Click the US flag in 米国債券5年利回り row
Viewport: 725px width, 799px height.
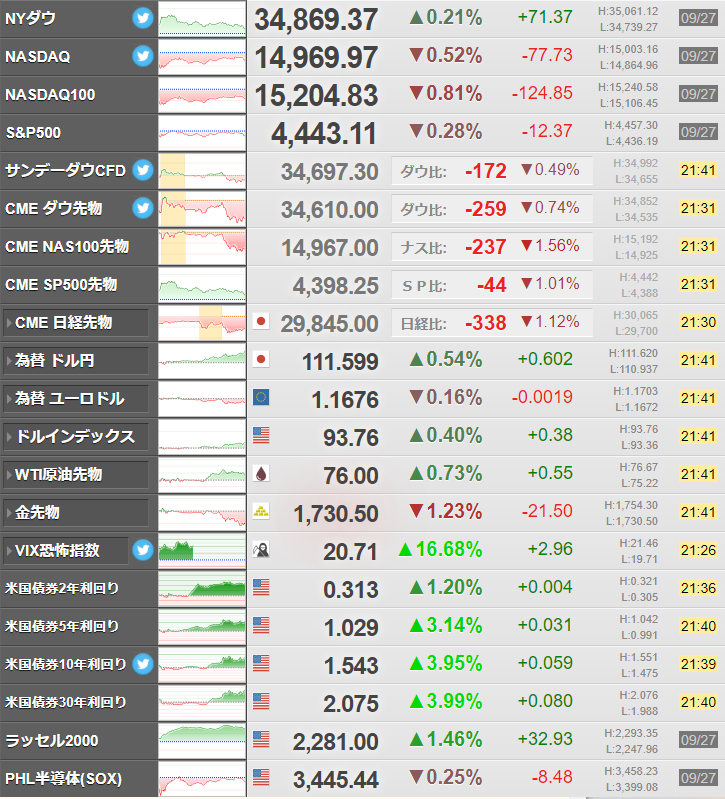[261, 626]
